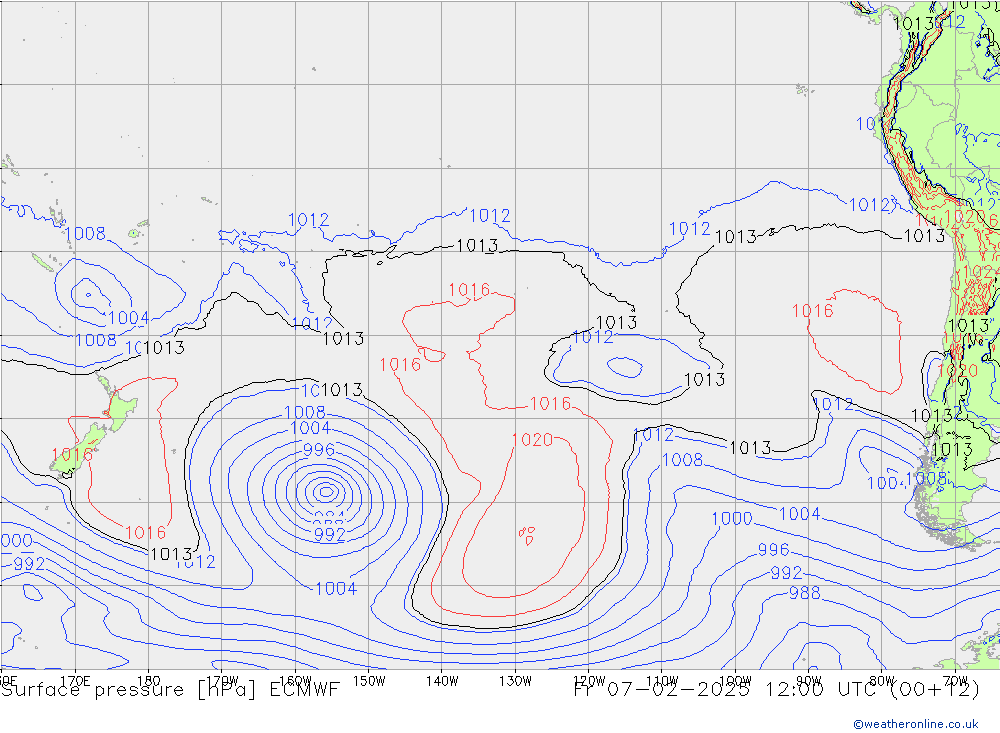1000x733 pixels.
Task: Click the 1004 label in the tropical low
Action: pyautogui.click(x=129, y=318)
